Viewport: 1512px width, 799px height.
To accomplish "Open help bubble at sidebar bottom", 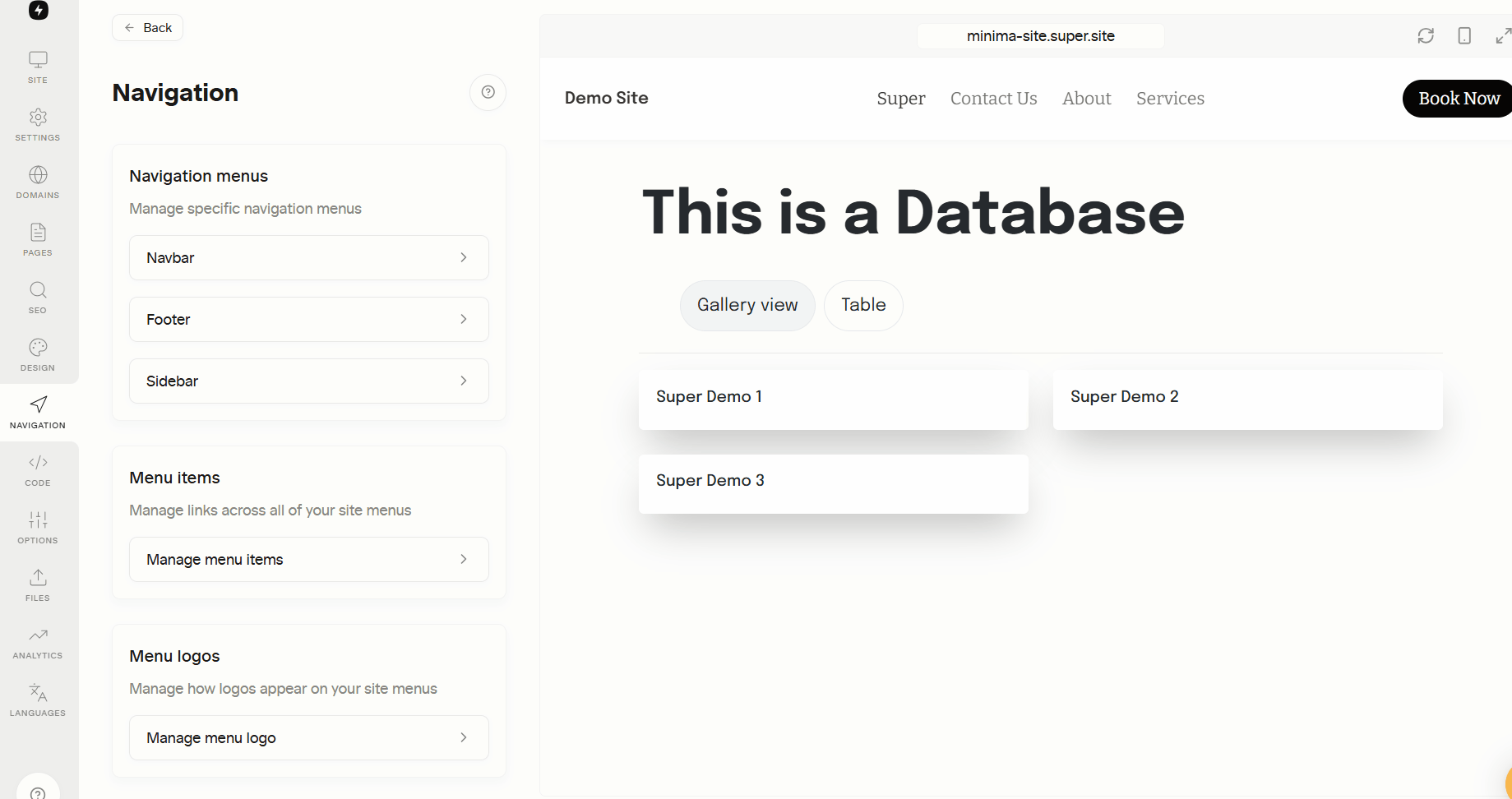I will [38, 789].
